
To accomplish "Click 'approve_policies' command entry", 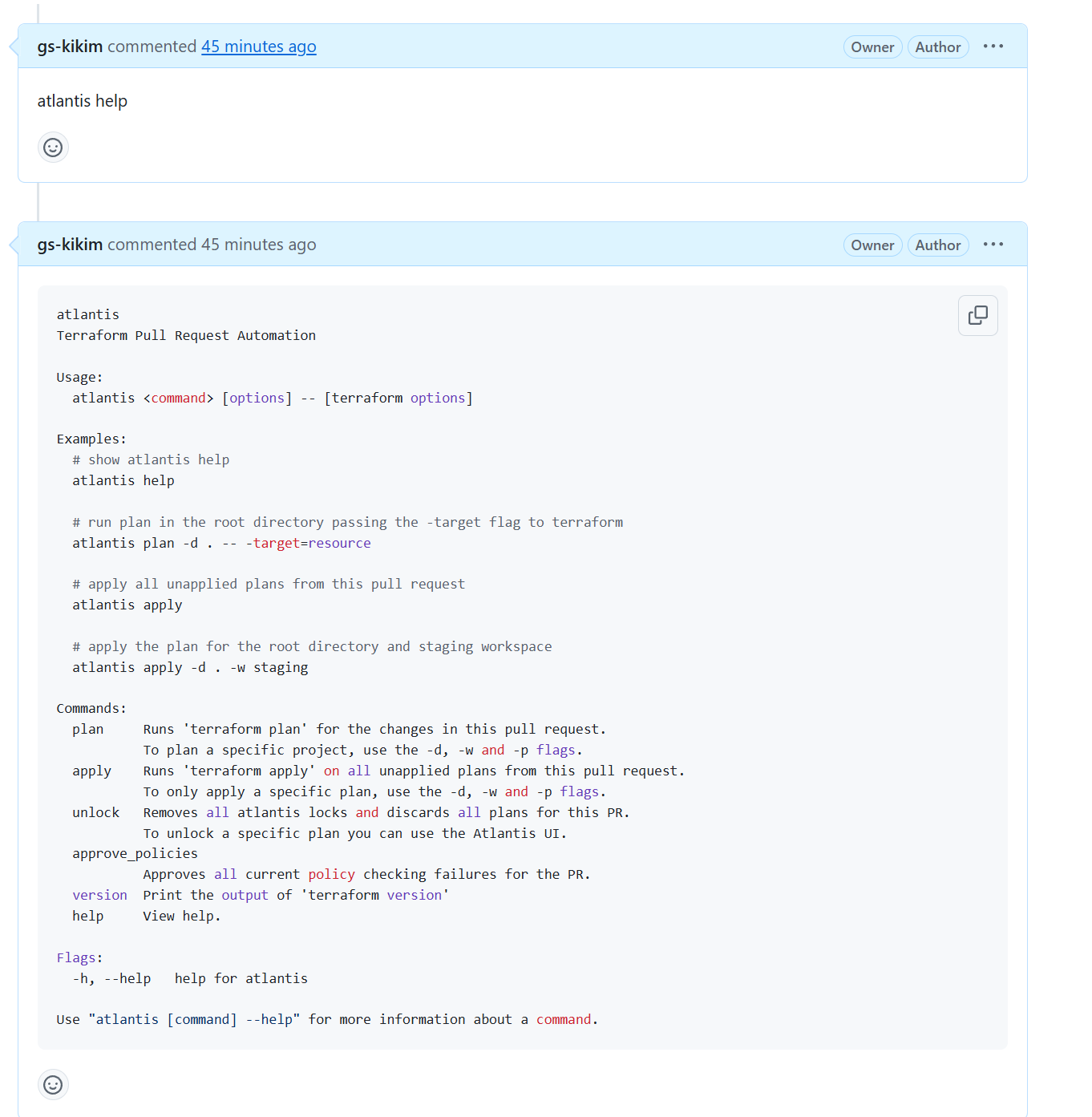I will click(x=135, y=853).
